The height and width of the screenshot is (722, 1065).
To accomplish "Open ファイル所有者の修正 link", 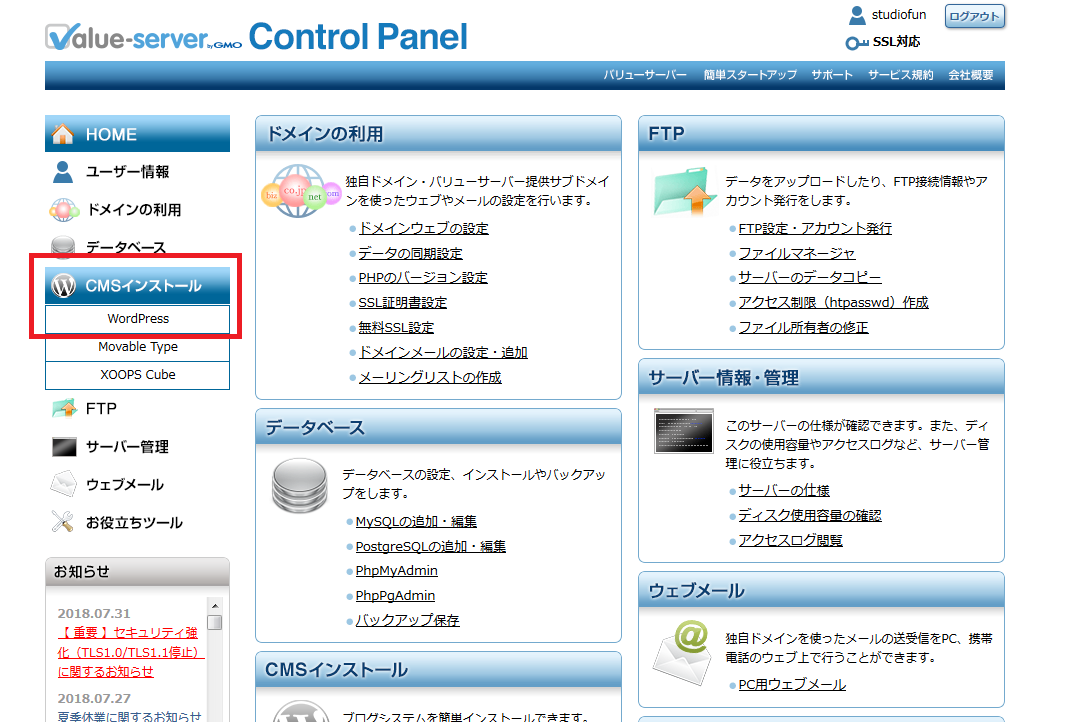I will tap(803, 327).
